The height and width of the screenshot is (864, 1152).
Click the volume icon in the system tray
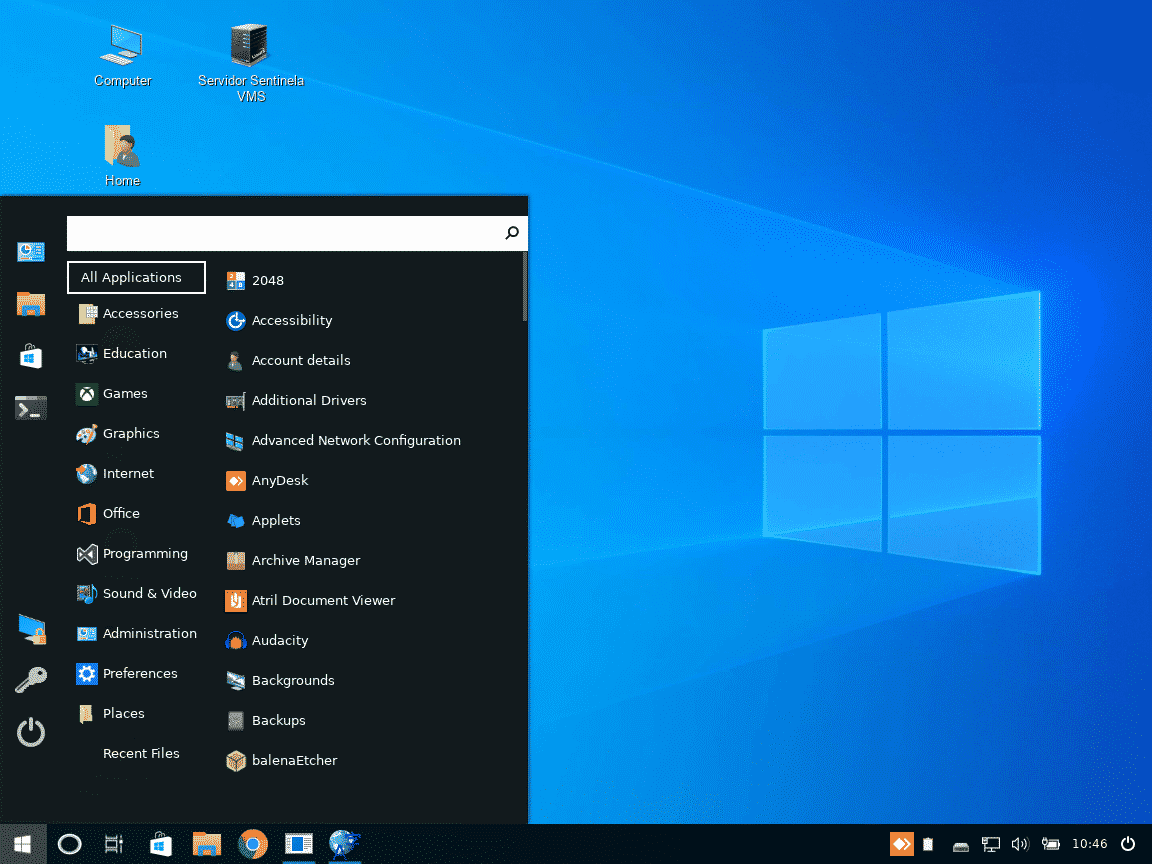pos(1020,844)
